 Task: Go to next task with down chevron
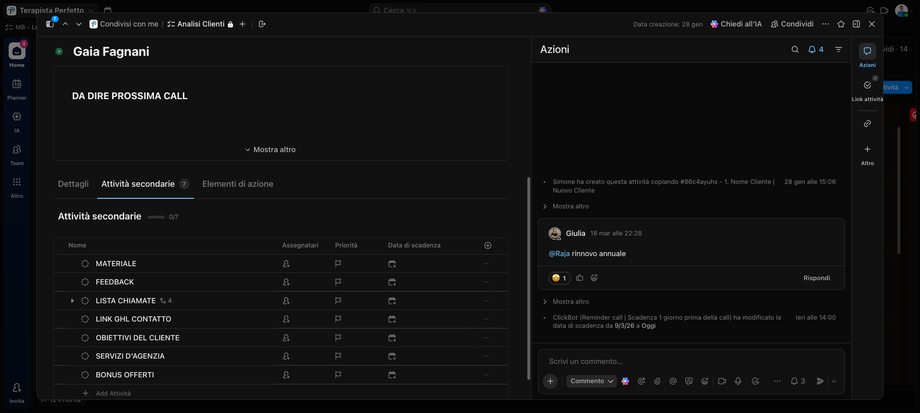tap(79, 24)
